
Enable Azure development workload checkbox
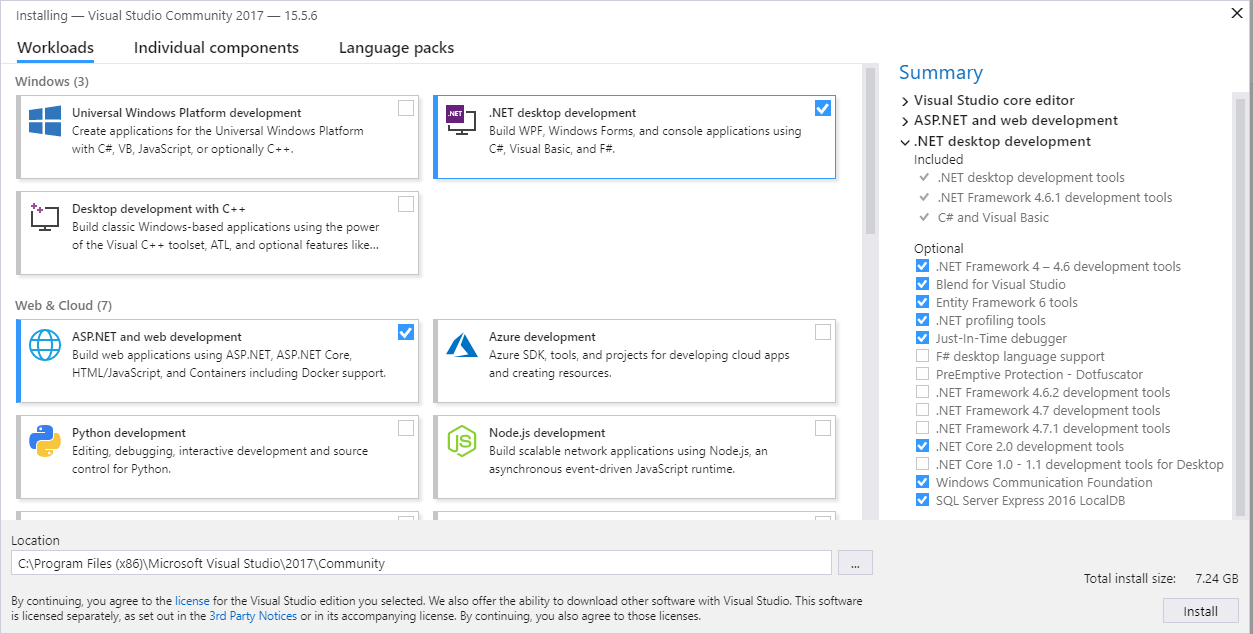(823, 332)
